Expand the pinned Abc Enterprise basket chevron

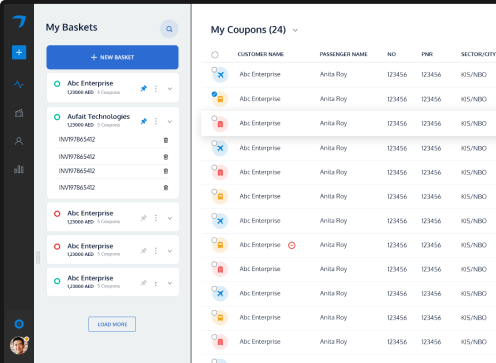[x=170, y=89]
